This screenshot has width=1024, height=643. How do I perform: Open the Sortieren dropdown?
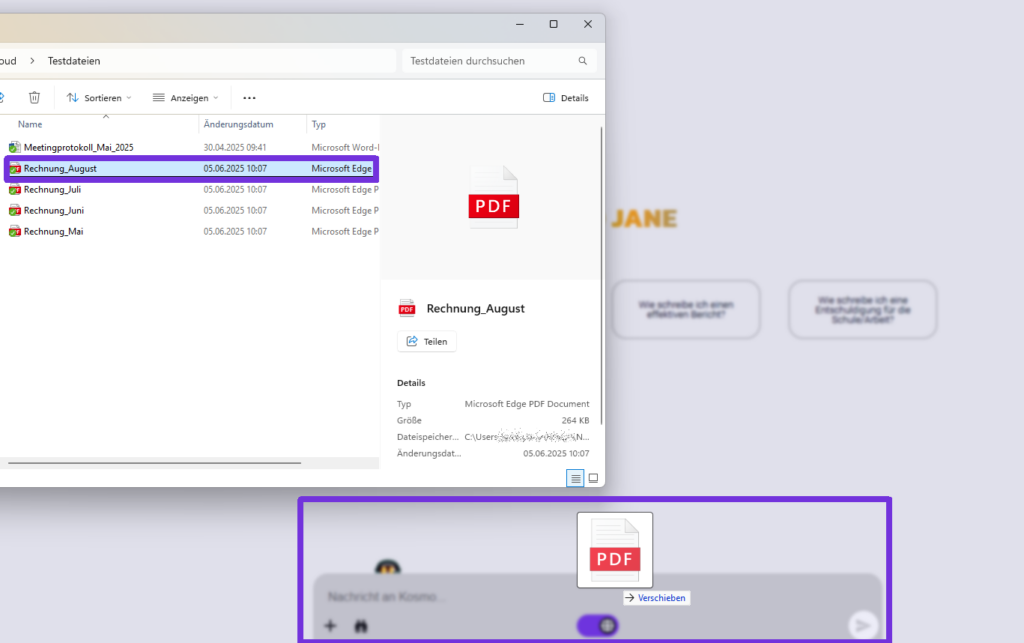(x=99, y=98)
